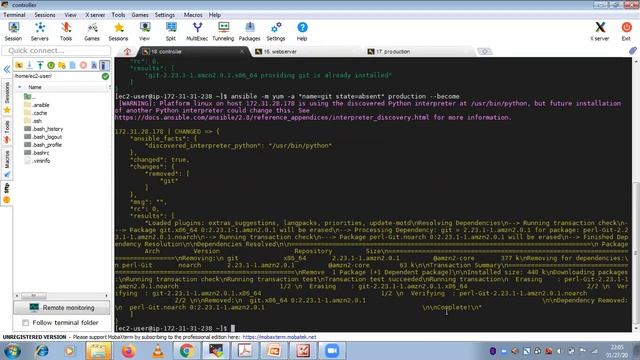This screenshot has width=640, height=360.
Task: Click the SFTP download arrow icon
Action: point(29,65)
